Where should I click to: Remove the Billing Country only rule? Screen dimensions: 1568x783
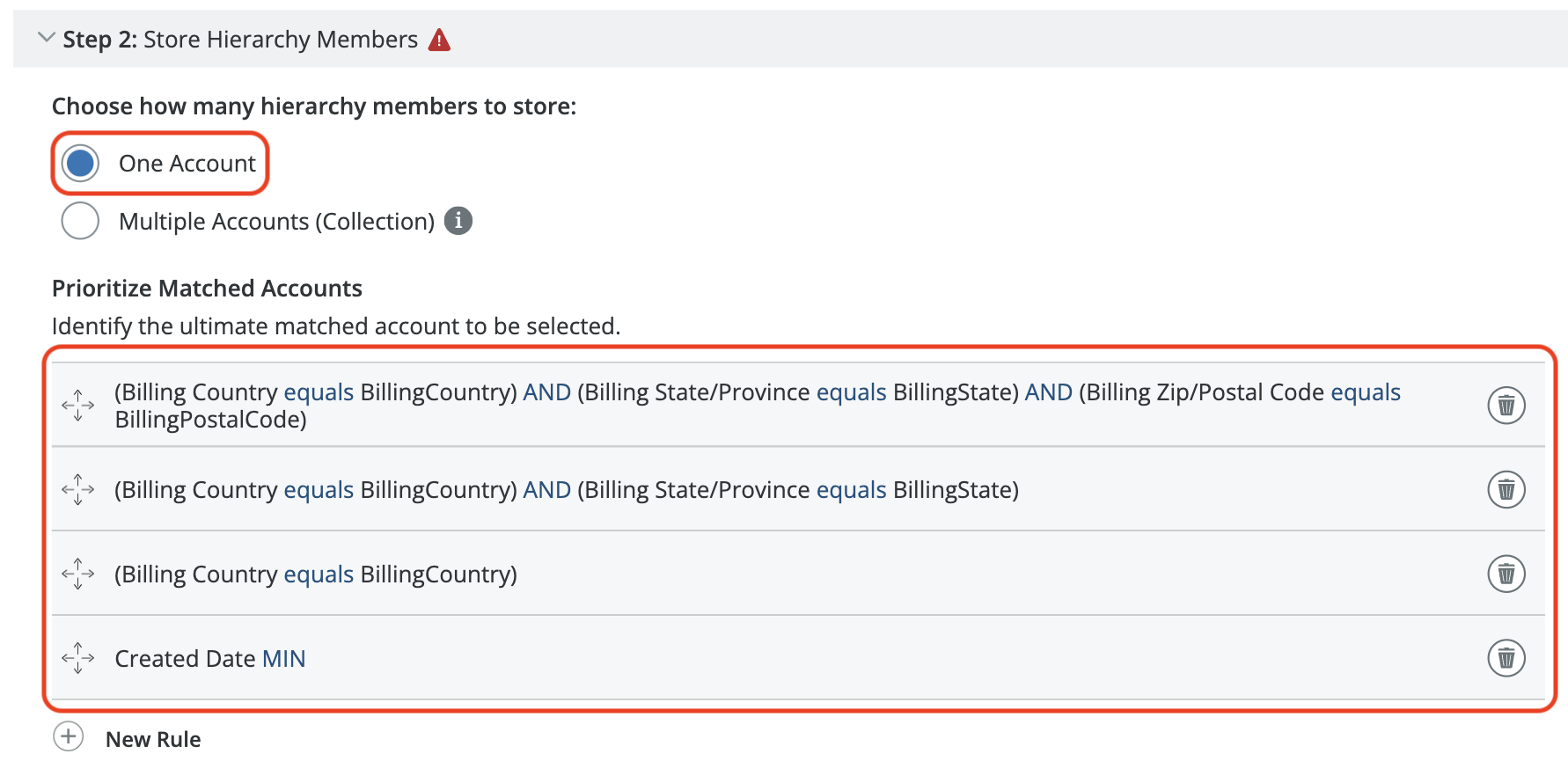pos(1506,574)
